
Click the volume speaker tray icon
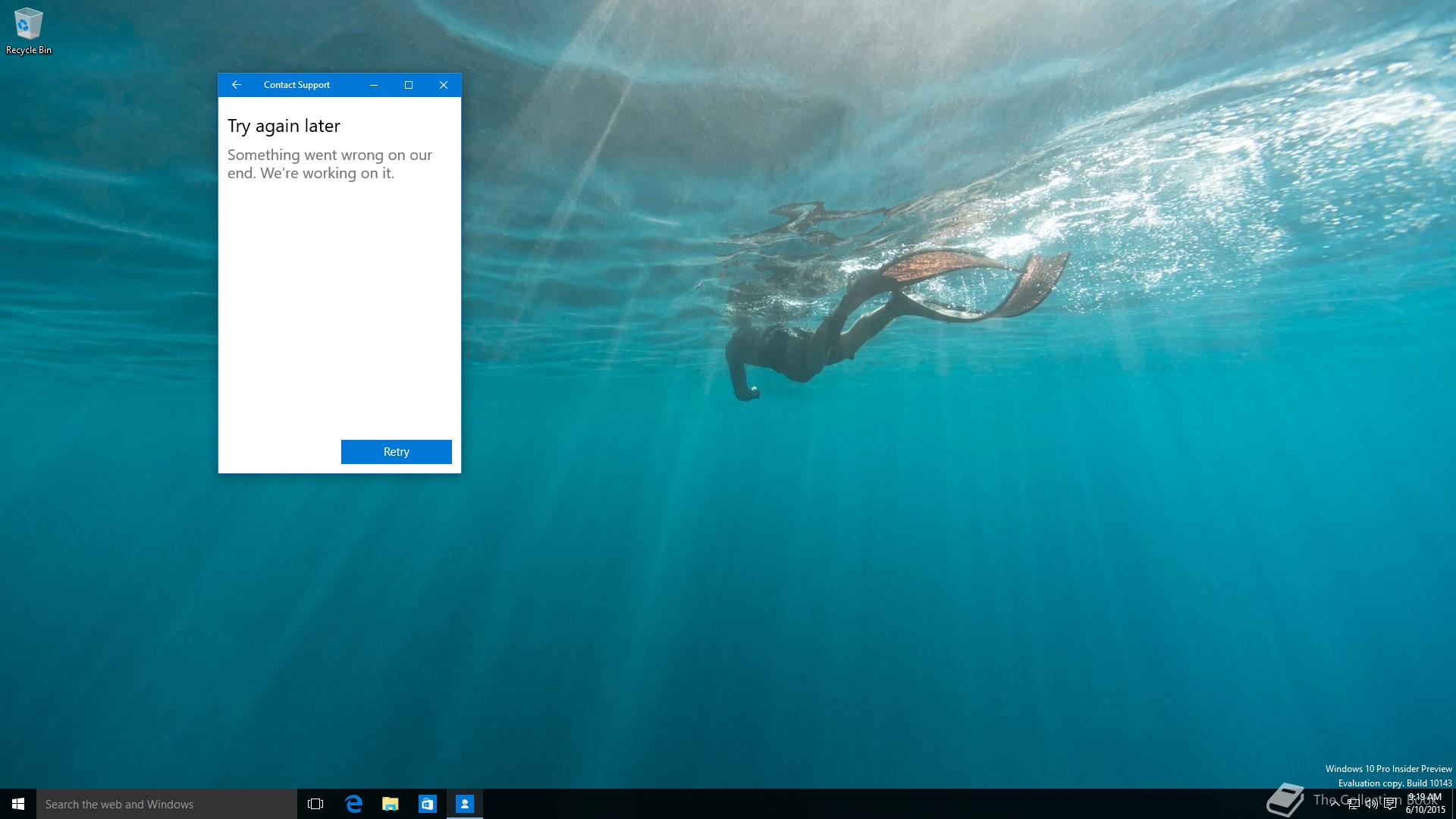tap(1371, 805)
